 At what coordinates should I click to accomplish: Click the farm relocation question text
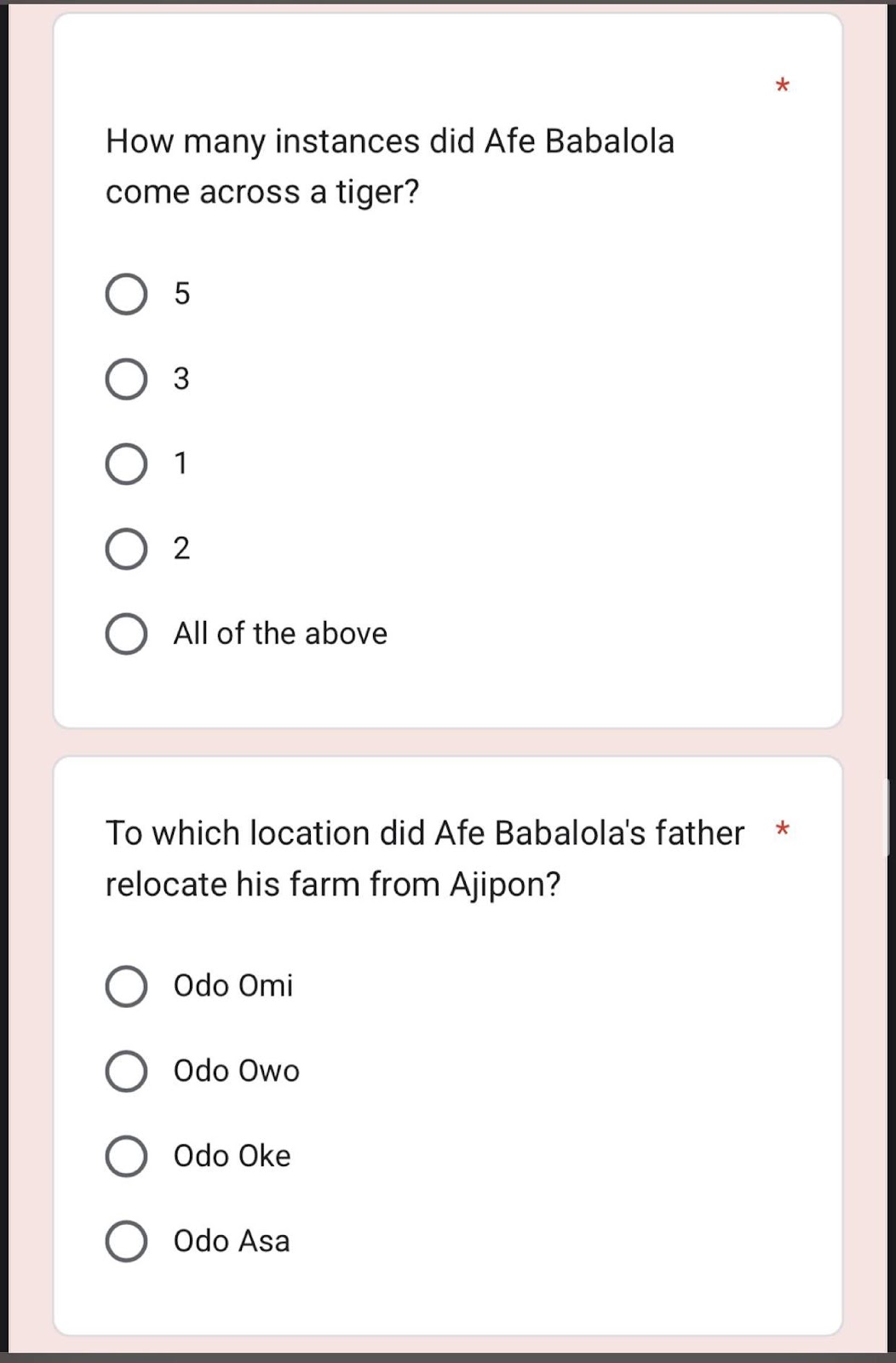(x=425, y=859)
